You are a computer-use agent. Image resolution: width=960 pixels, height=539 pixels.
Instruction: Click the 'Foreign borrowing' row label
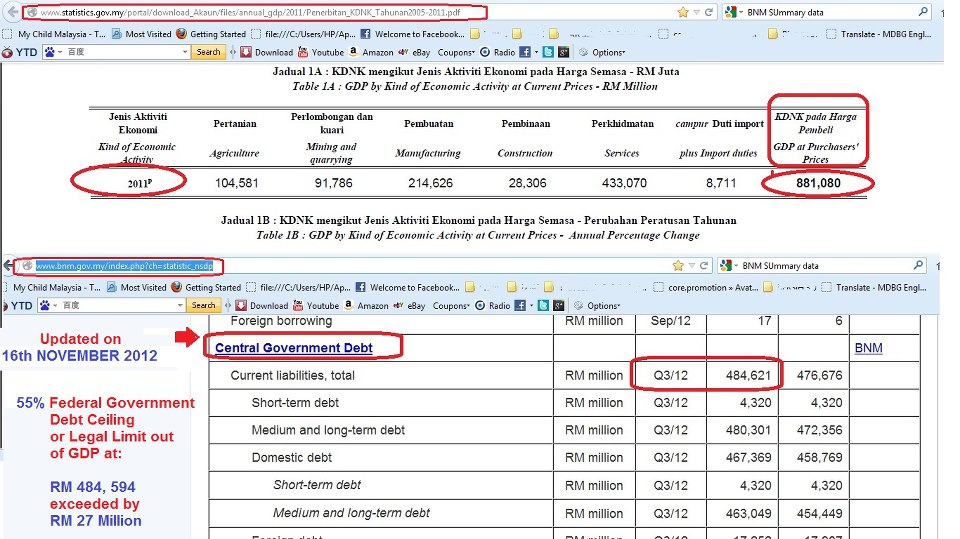pos(281,321)
